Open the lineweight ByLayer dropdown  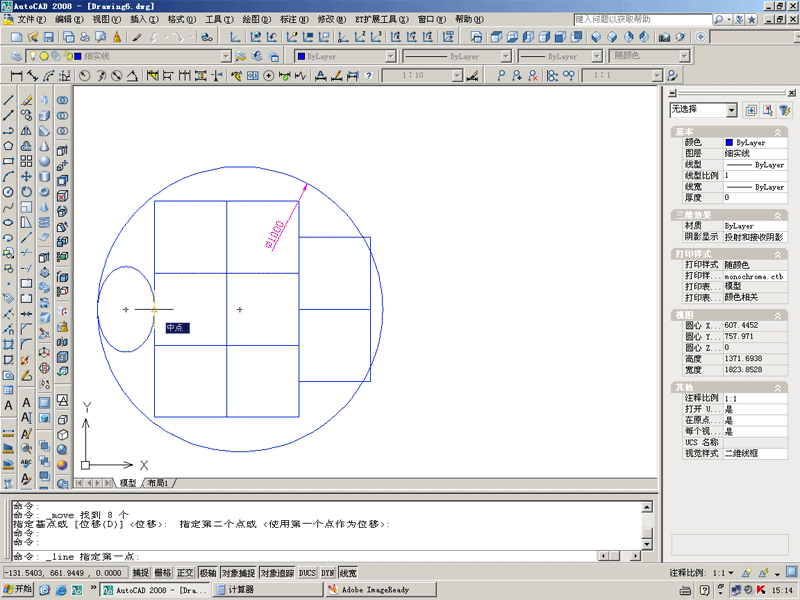click(x=596, y=56)
